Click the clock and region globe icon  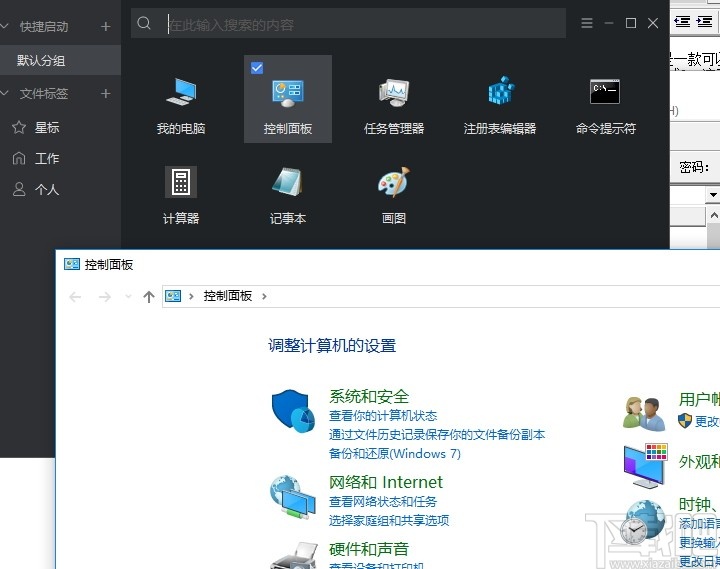[642, 522]
